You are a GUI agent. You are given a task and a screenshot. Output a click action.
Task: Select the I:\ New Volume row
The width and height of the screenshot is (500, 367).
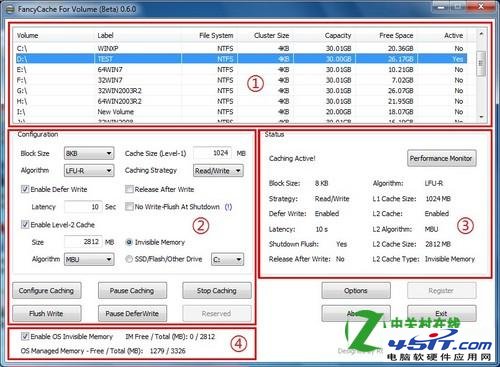pyautogui.click(x=241, y=112)
